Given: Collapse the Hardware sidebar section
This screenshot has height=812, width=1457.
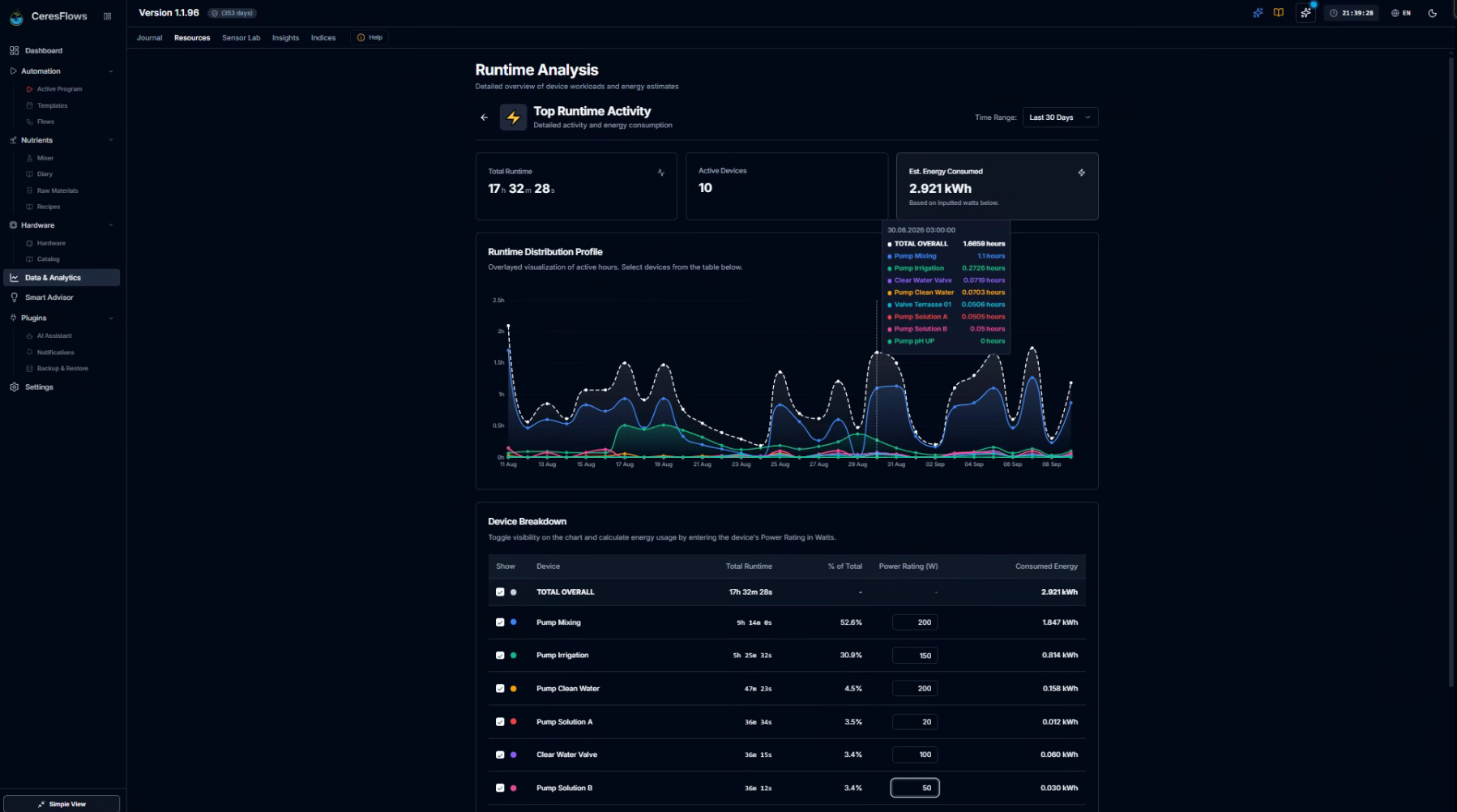Looking at the screenshot, I should [x=111, y=225].
